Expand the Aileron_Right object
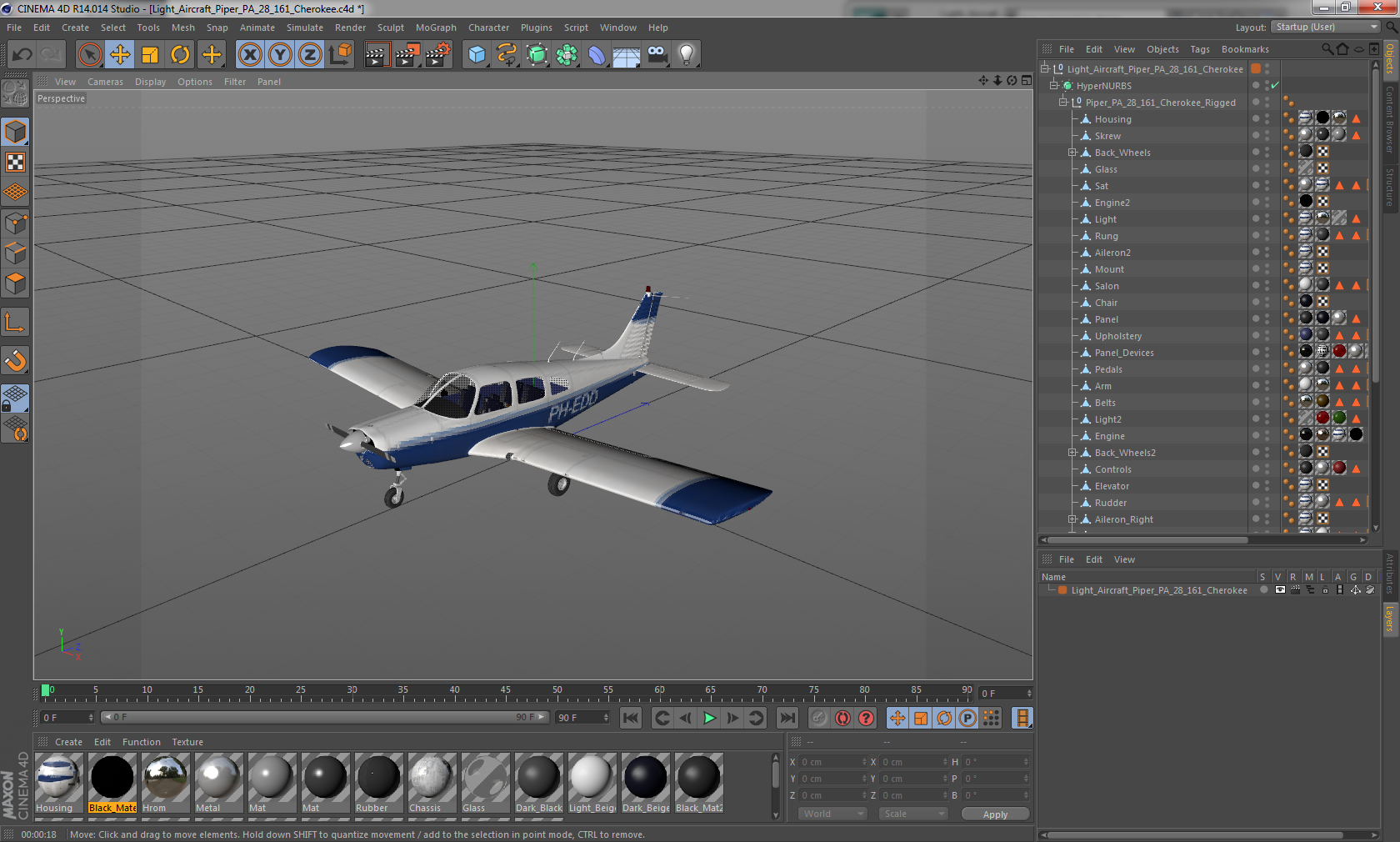The height and width of the screenshot is (842, 1400). tap(1072, 519)
